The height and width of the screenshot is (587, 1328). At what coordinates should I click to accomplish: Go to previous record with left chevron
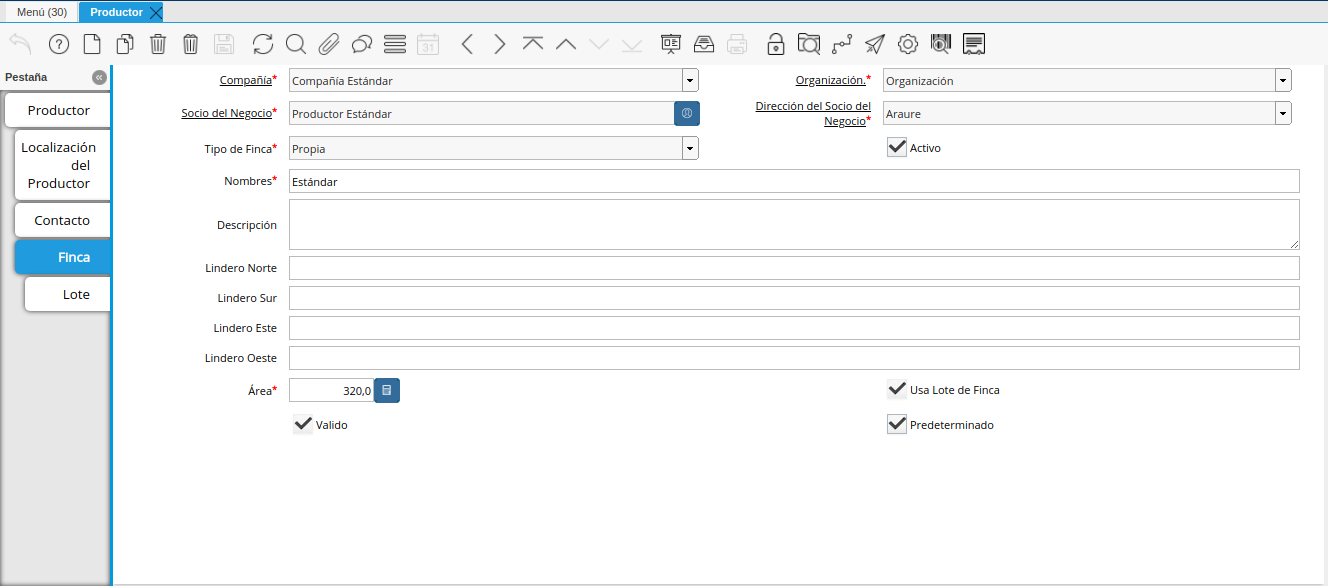tap(467, 44)
